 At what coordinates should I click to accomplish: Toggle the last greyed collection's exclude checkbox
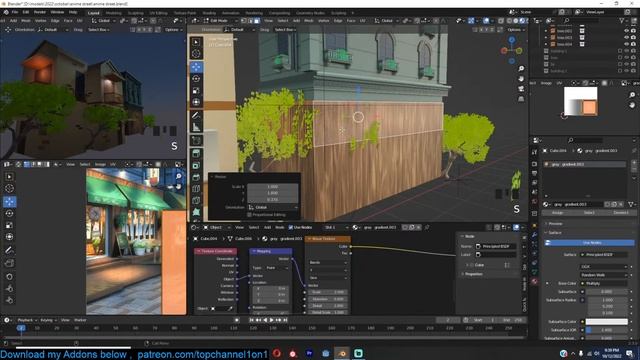(620, 71)
